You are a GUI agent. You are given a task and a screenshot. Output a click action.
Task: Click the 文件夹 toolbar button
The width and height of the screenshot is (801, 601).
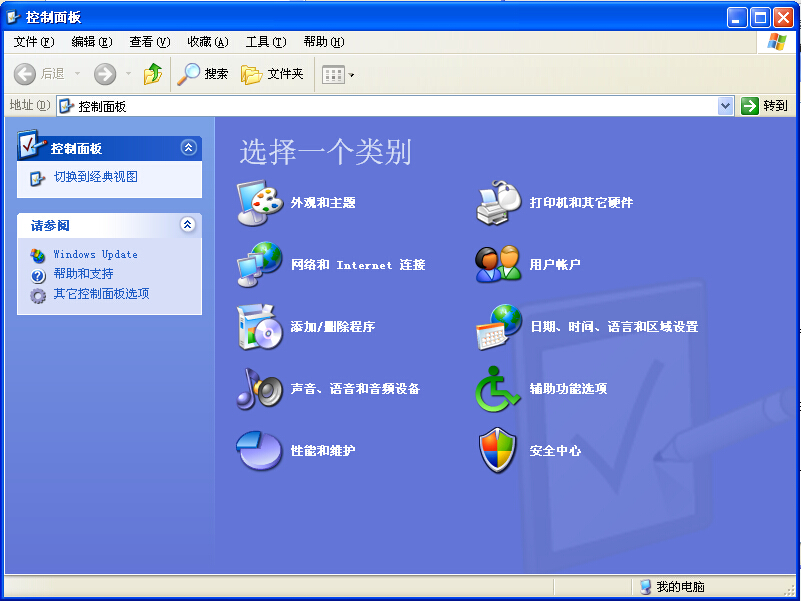pyautogui.click(x=272, y=75)
